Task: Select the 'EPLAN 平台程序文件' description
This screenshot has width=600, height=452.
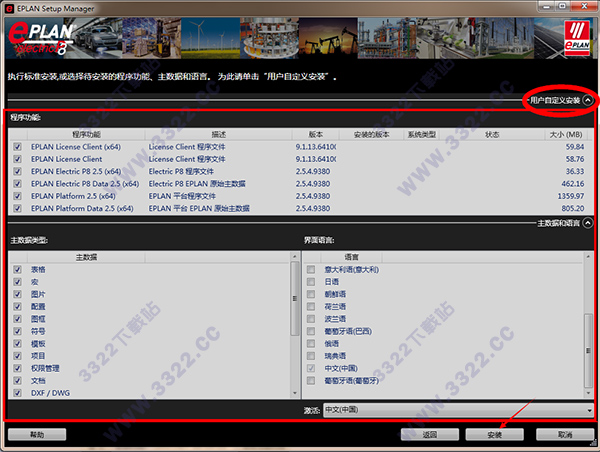Action: [182, 196]
